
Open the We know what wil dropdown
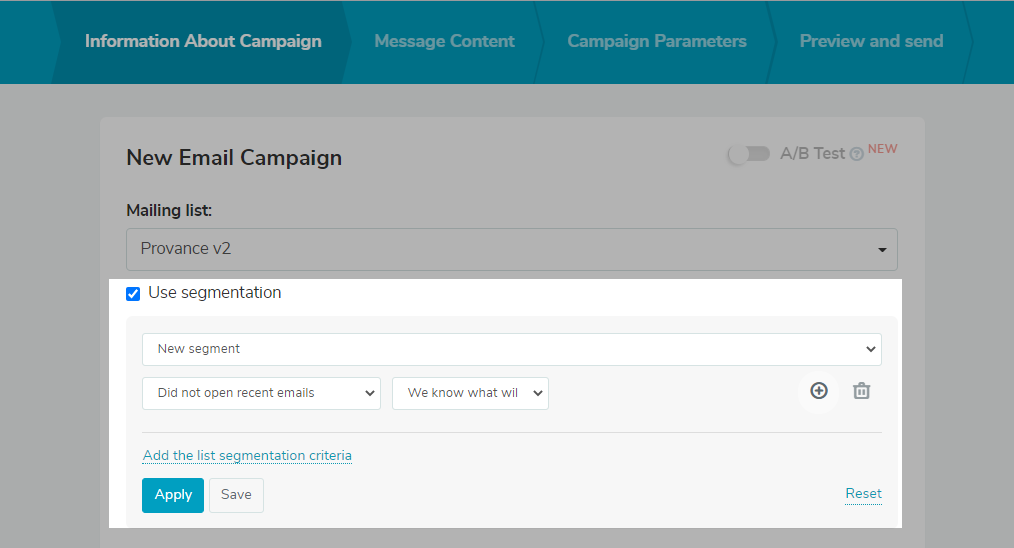pos(470,393)
